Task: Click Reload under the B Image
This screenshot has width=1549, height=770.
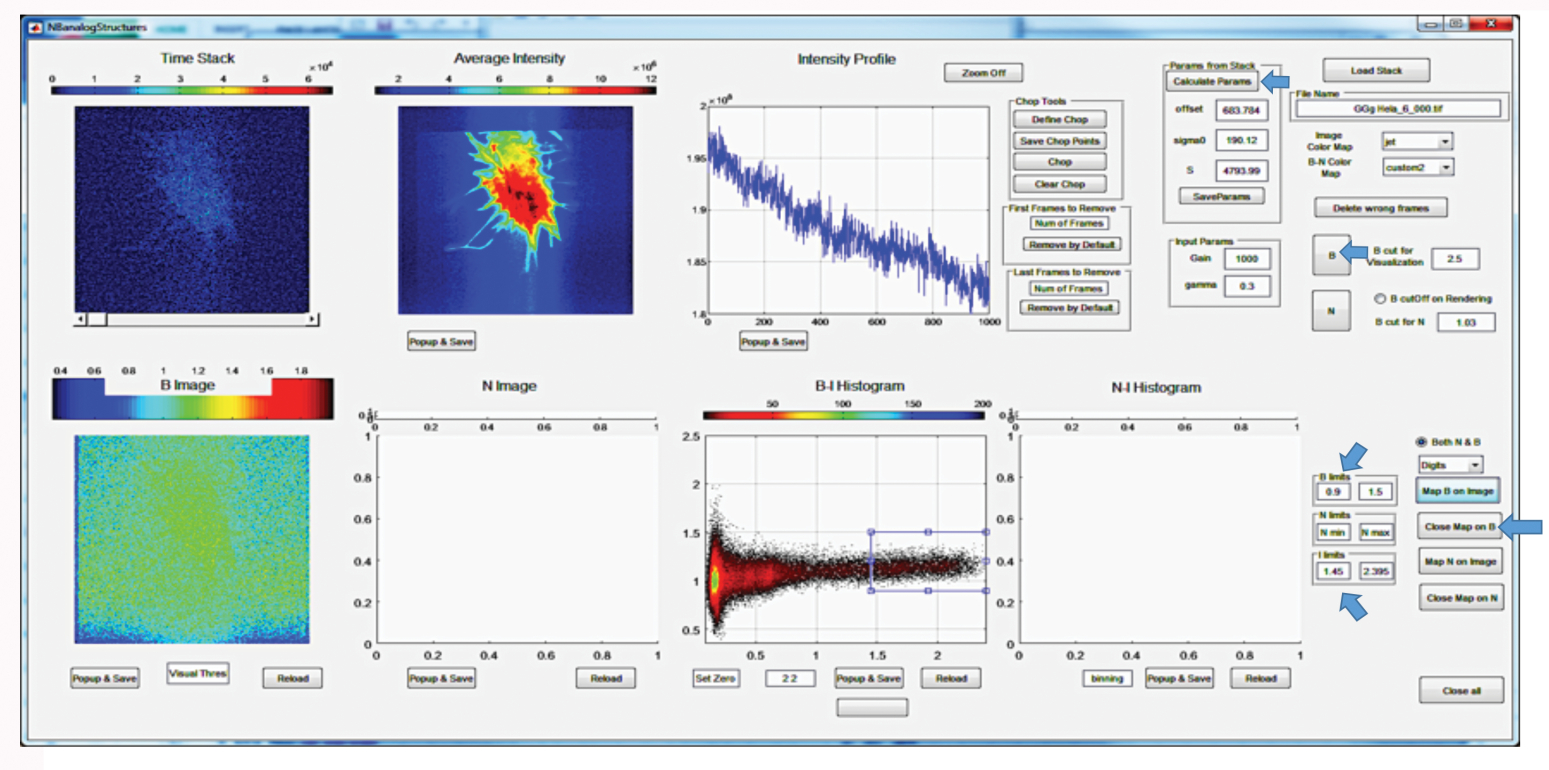Action: click(293, 678)
